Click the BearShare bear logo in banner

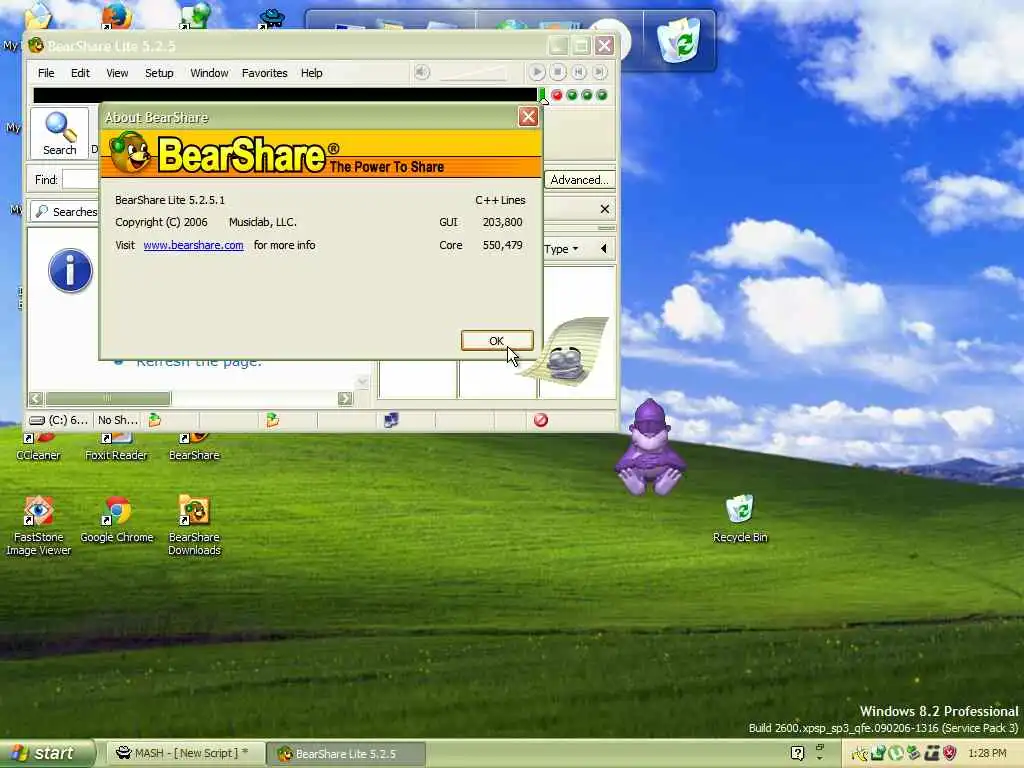point(130,153)
